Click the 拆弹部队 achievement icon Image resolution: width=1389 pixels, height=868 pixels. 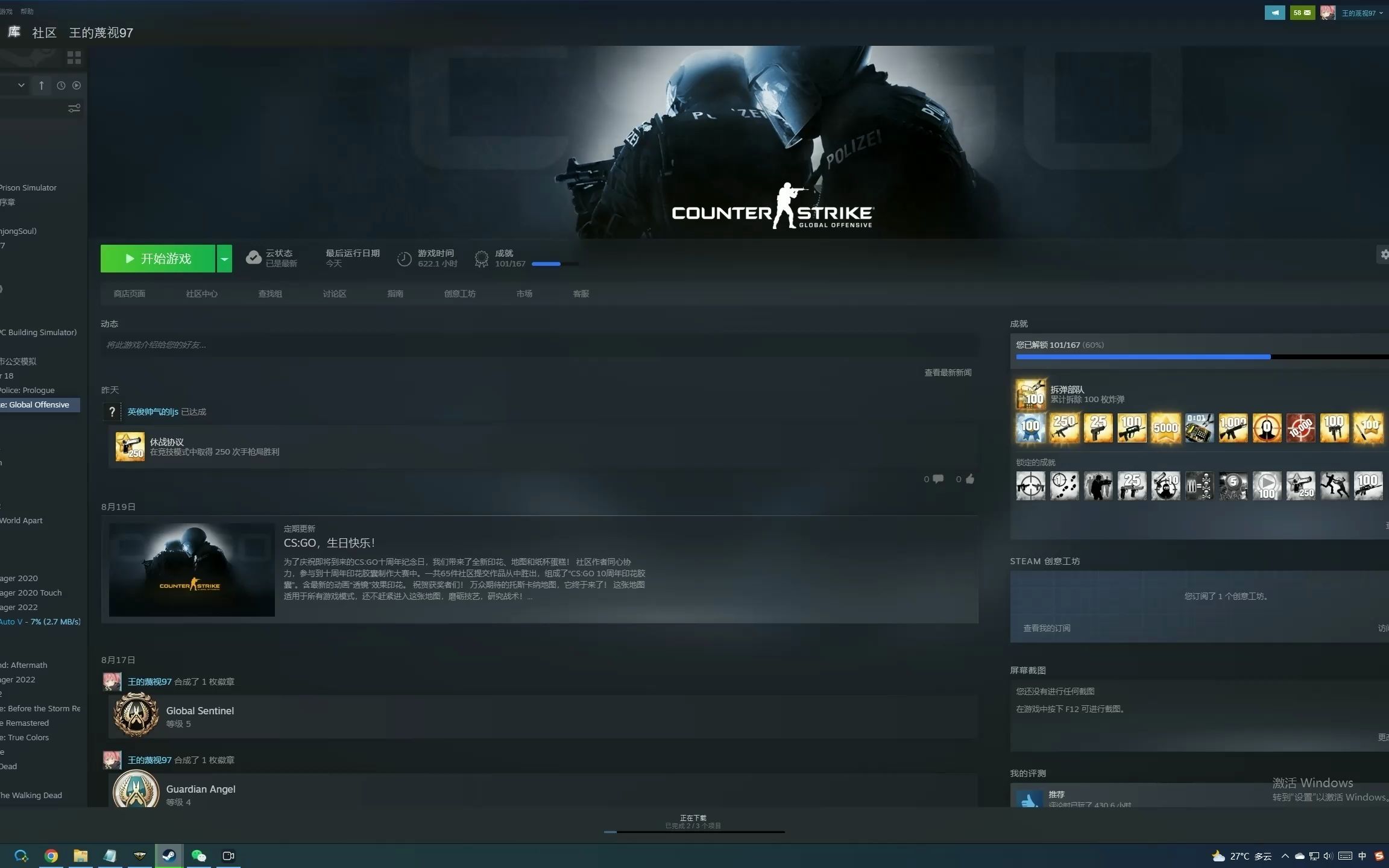coord(1031,394)
